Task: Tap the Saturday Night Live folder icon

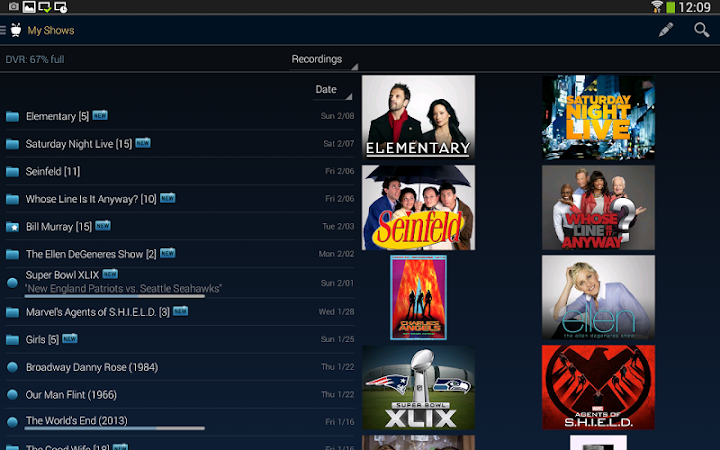Action: pos(12,144)
